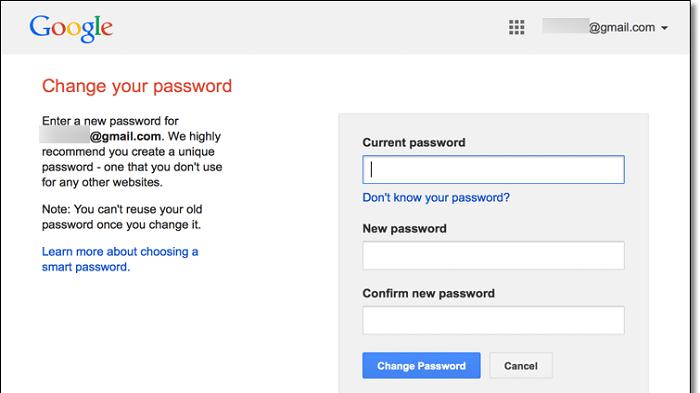Focus the Current password field
Screen dimensions: 700x393
coord(493,170)
